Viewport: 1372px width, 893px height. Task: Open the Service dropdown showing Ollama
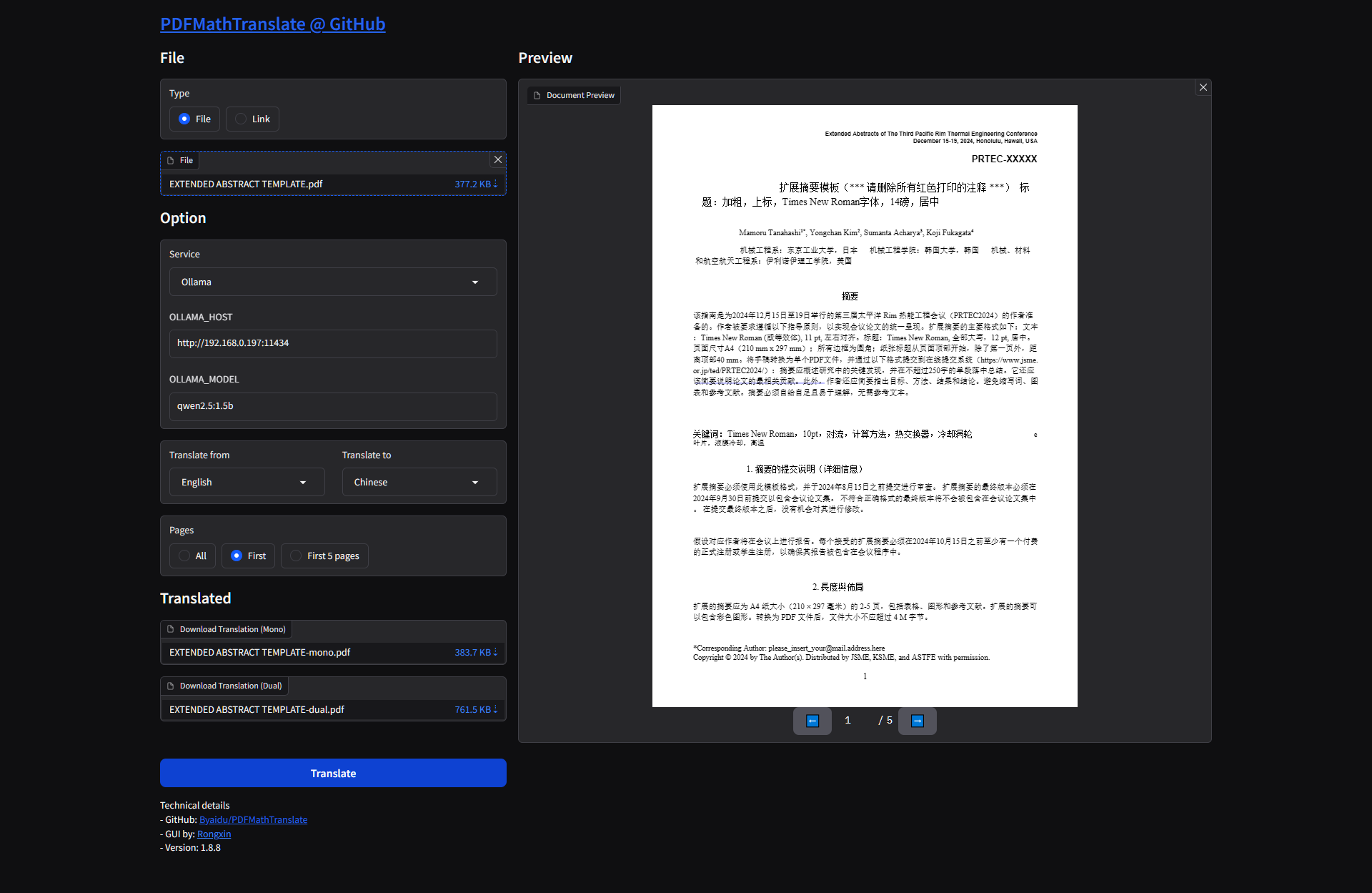pyautogui.click(x=333, y=282)
